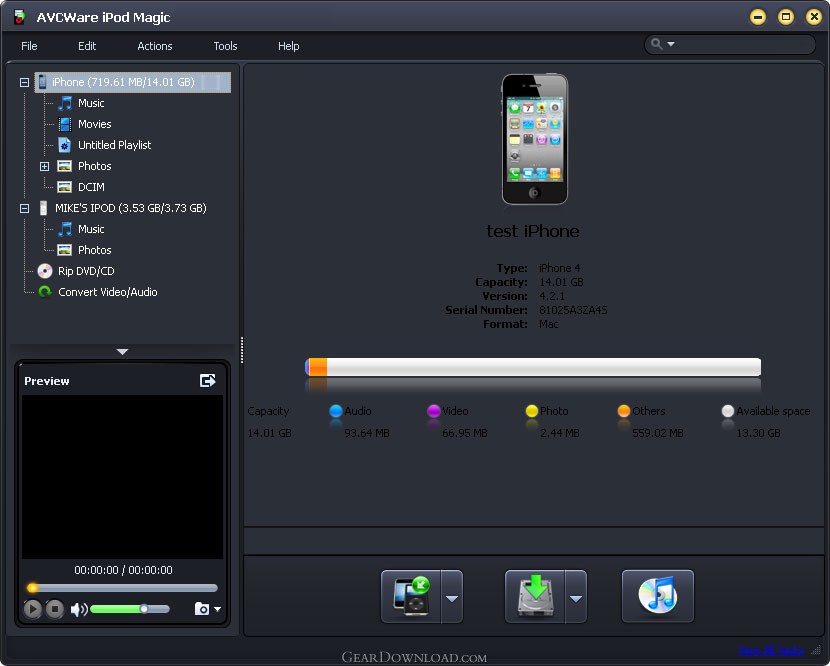Click the purple Video legend dot

[x=434, y=411]
